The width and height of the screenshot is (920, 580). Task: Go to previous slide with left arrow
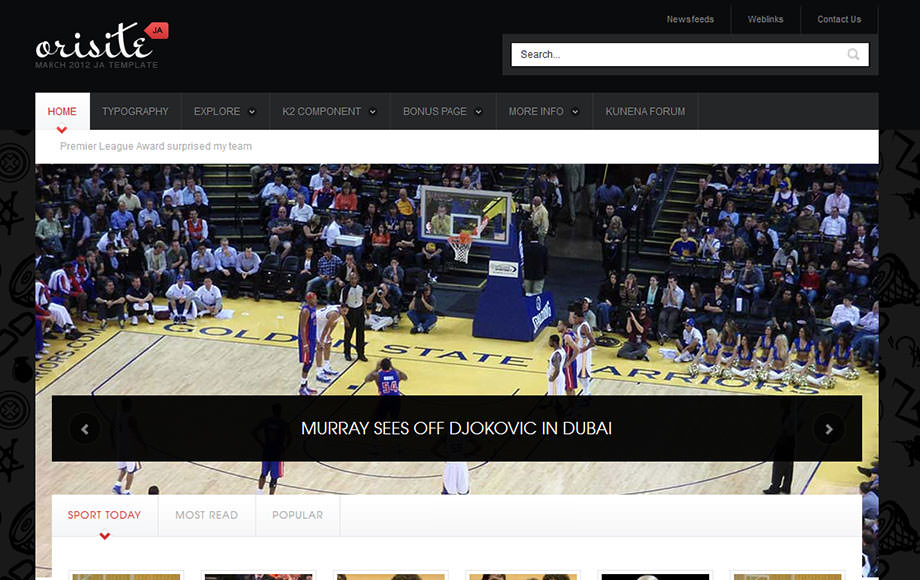coord(85,429)
